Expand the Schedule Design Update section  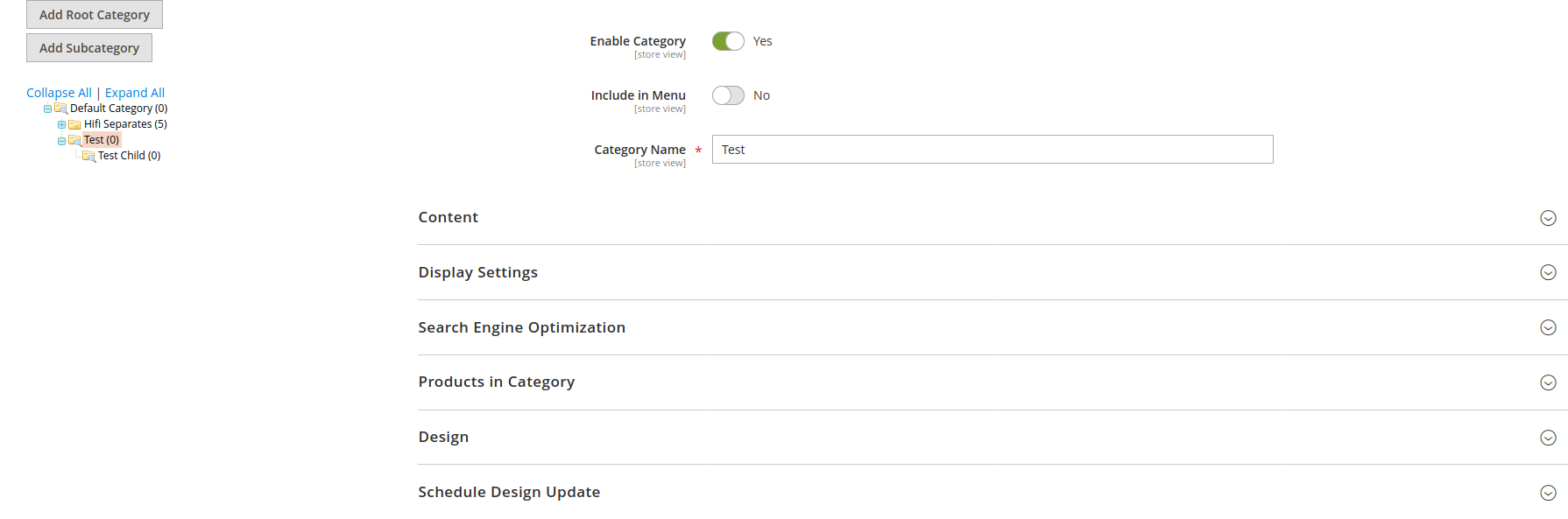[x=1549, y=492]
